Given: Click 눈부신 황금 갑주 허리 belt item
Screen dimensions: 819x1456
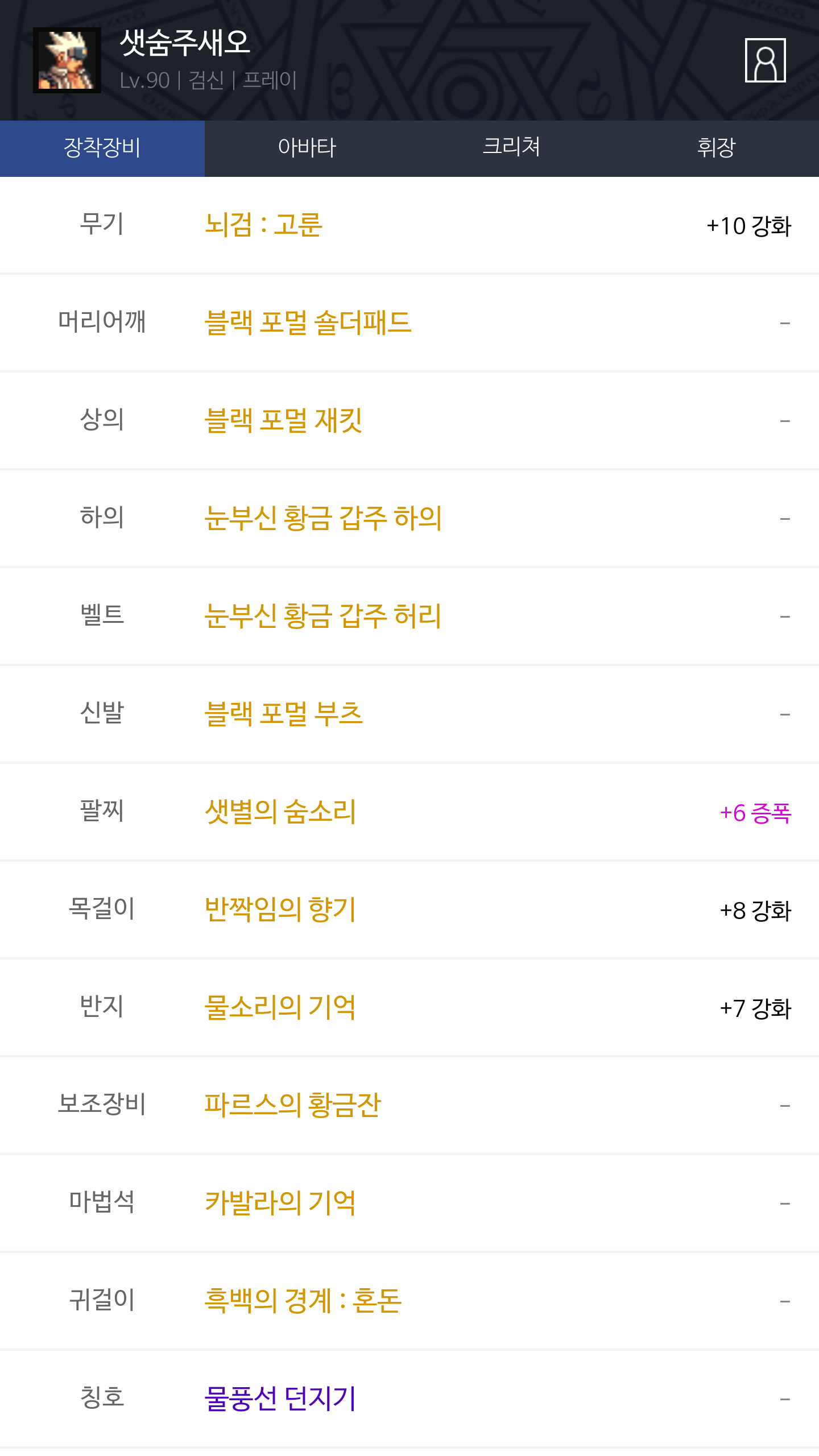Looking at the screenshot, I should click(x=323, y=617).
